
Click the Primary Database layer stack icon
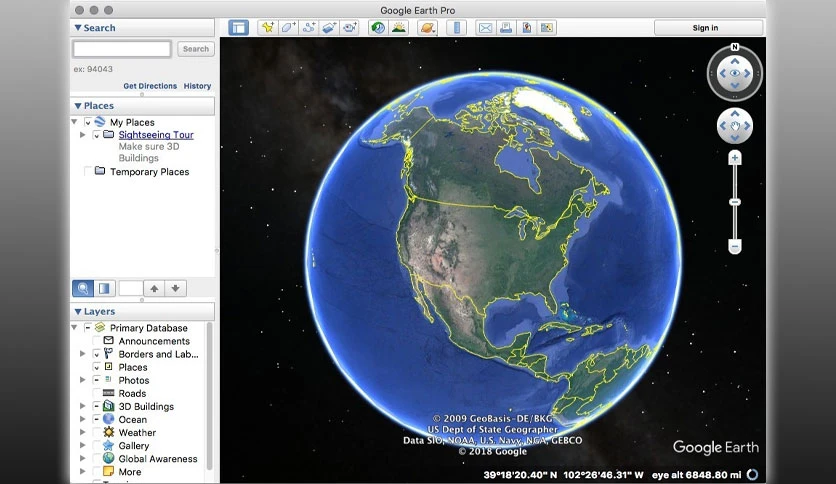[x=100, y=327]
